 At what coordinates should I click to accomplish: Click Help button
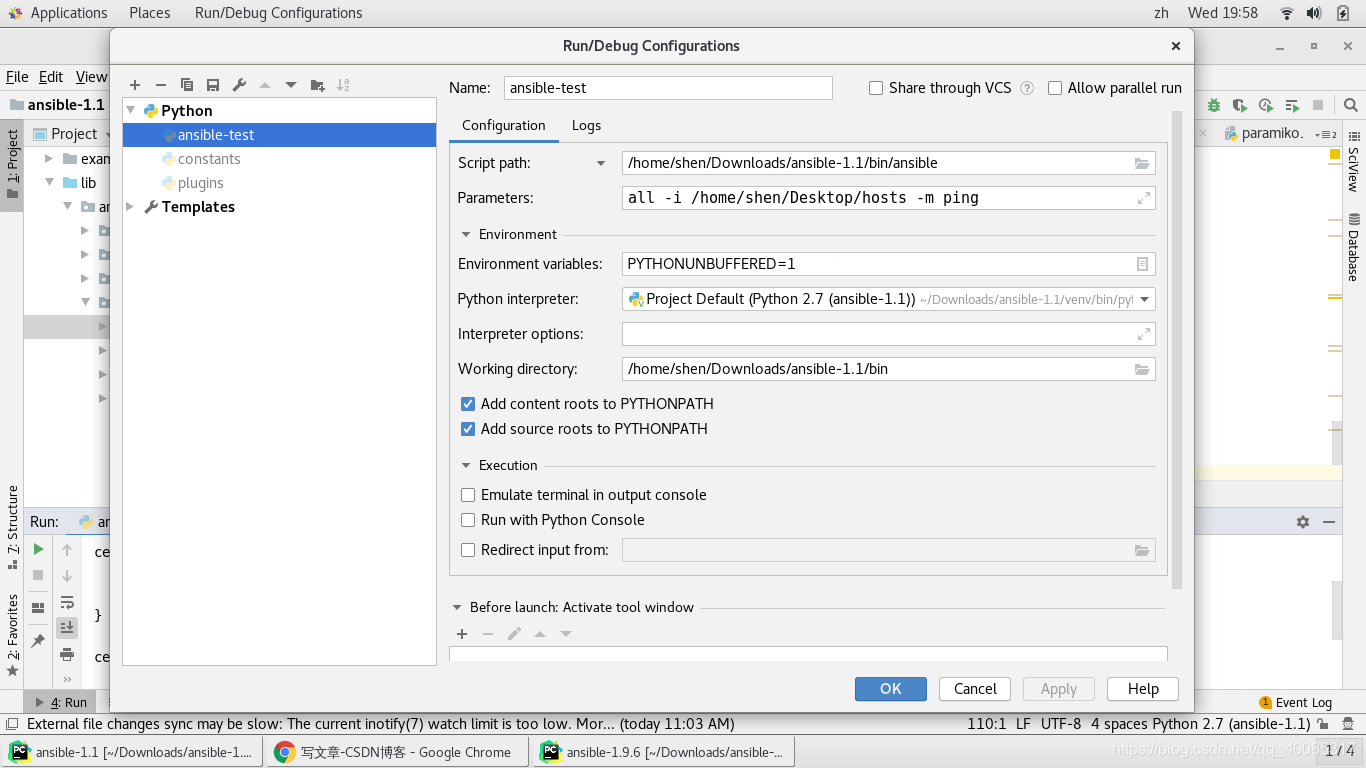[1143, 689]
